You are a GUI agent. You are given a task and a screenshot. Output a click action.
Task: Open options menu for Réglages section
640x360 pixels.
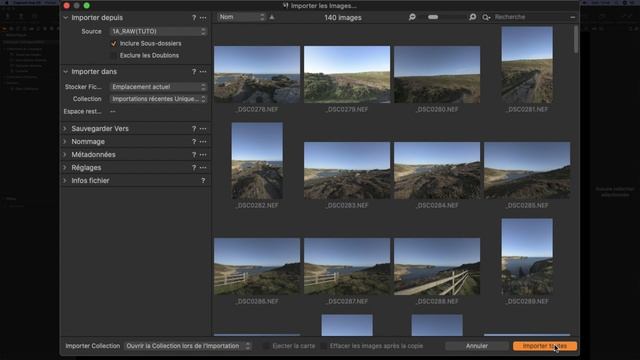(203, 168)
